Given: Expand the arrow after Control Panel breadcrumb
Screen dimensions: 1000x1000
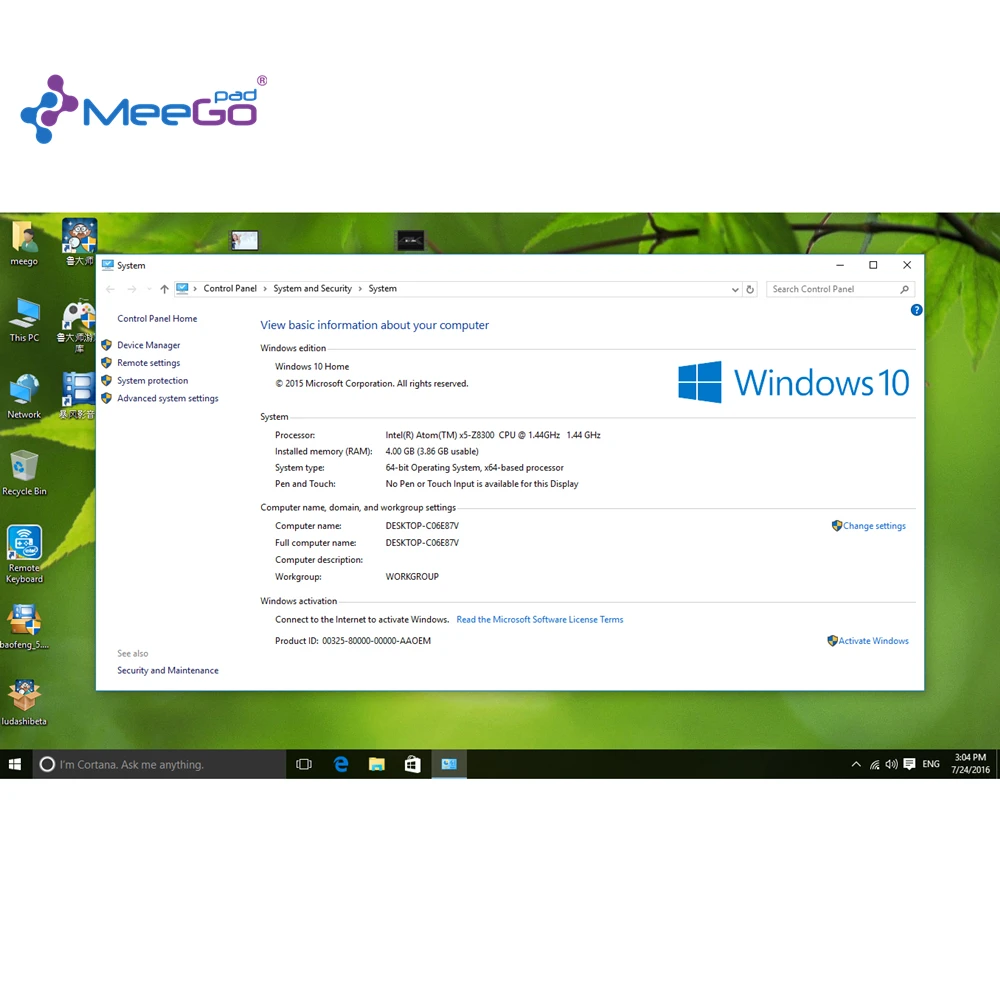Looking at the screenshot, I should click(x=265, y=289).
